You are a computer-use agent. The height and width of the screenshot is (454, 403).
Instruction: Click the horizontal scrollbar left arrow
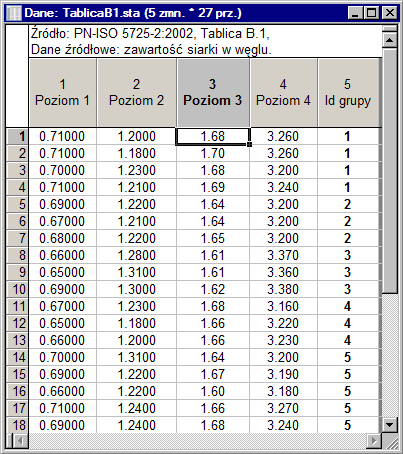pyautogui.click(x=21, y=441)
